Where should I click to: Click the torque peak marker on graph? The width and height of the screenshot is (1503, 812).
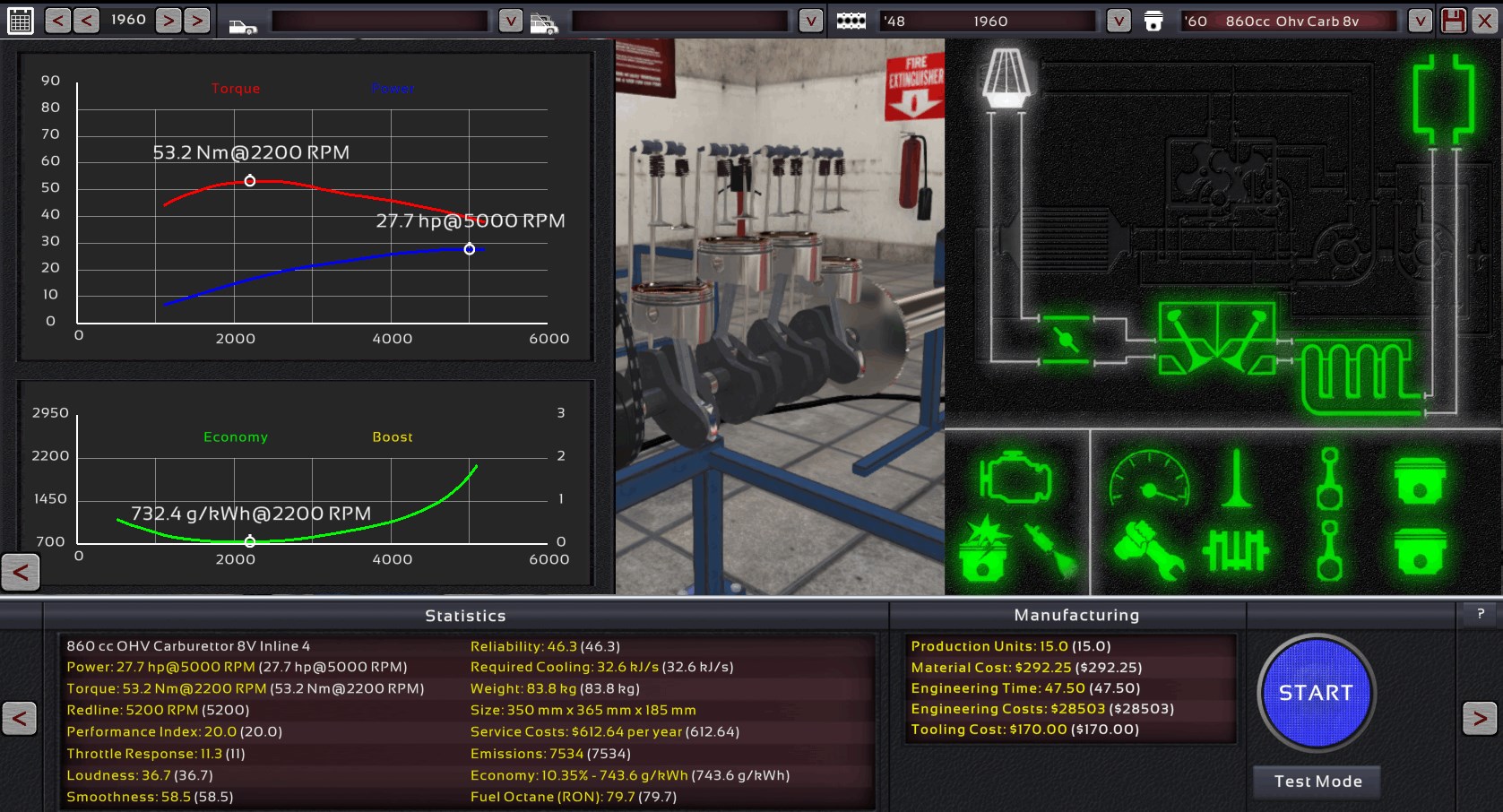250,181
